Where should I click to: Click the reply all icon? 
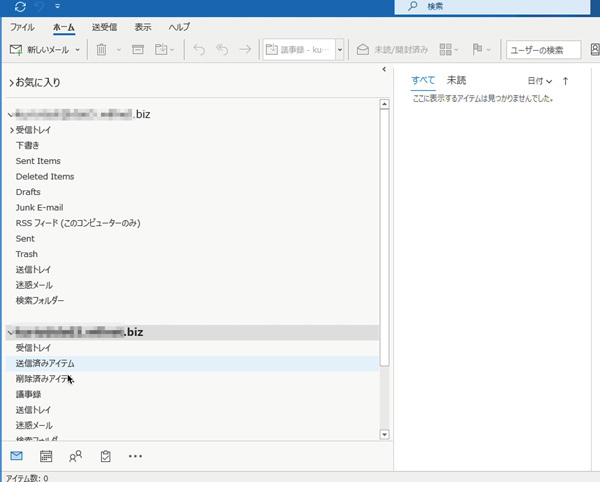(x=222, y=49)
